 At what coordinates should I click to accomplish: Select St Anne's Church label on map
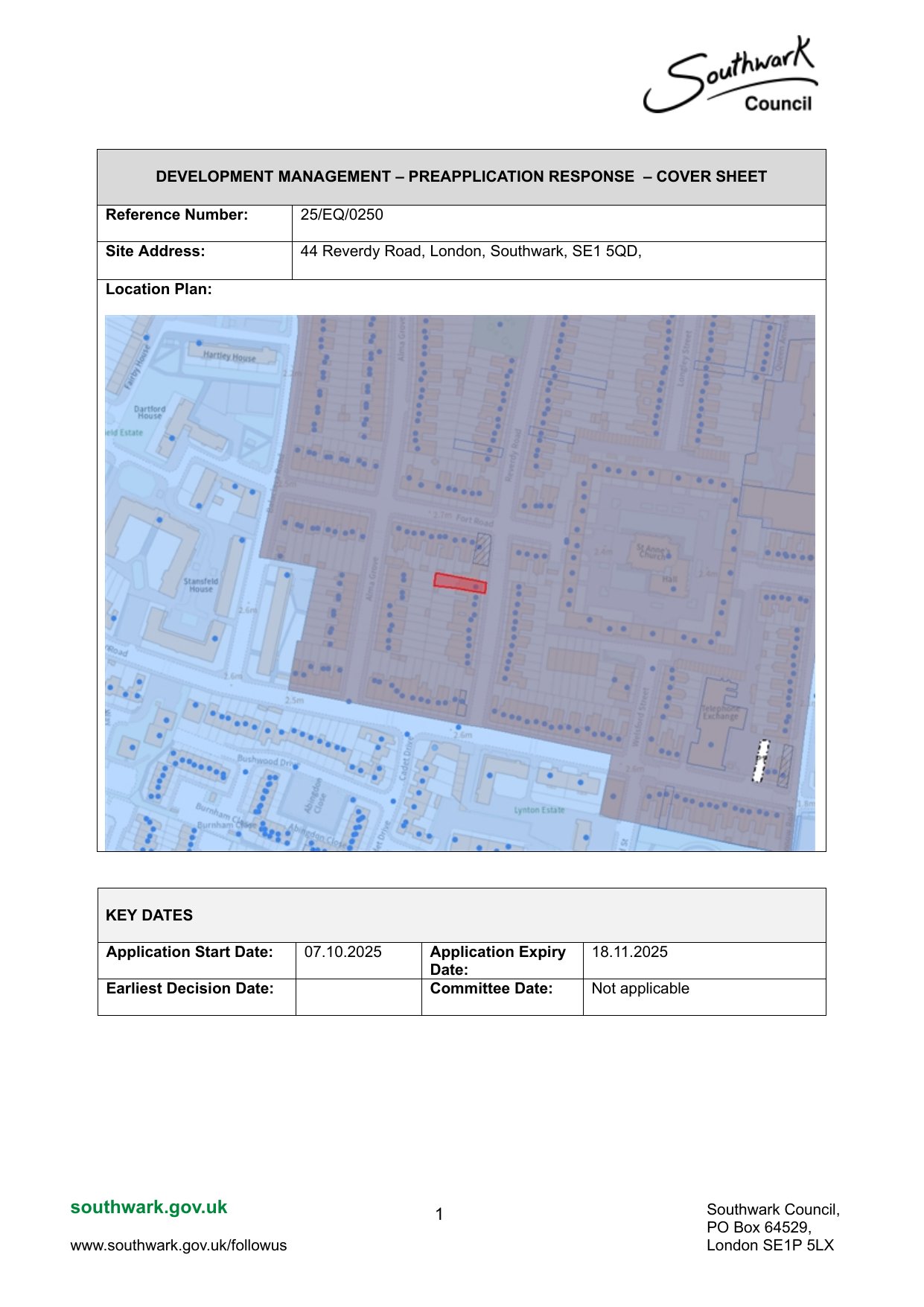pos(653,551)
